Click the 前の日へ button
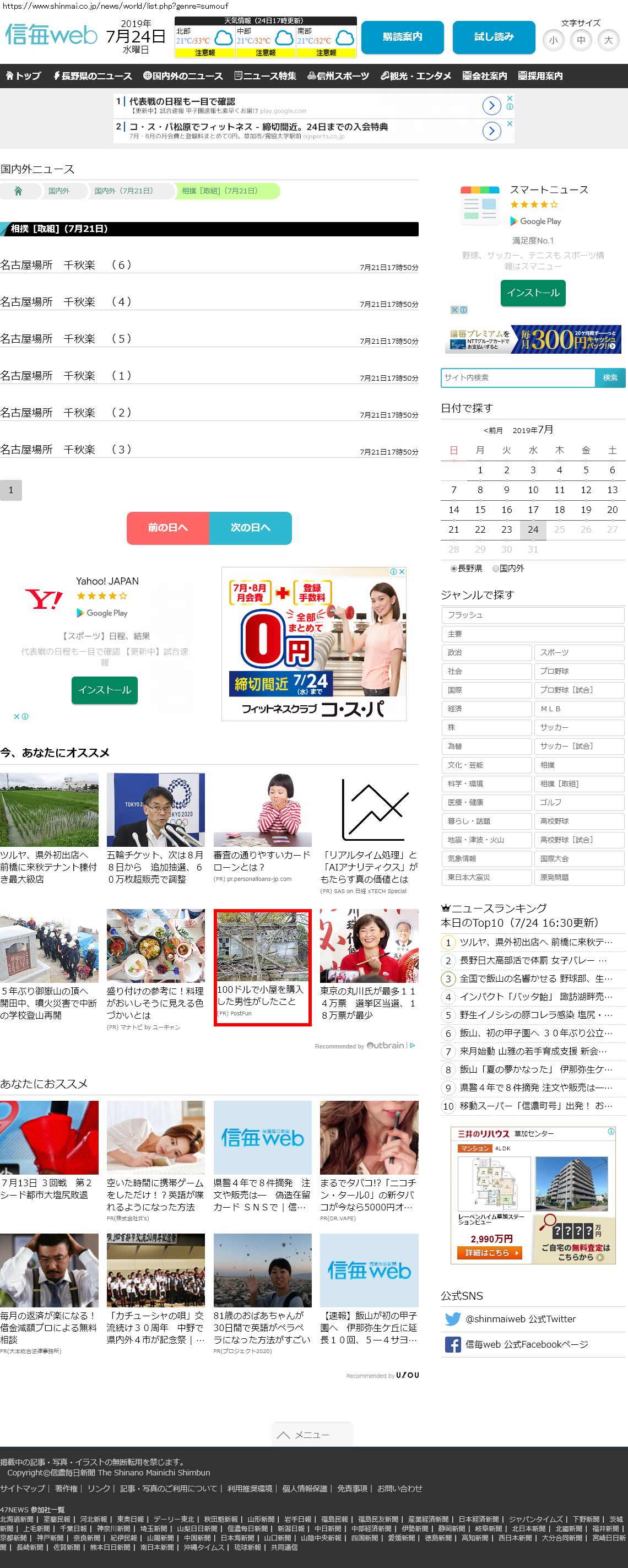The width and height of the screenshot is (628, 1568). (x=168, y=528)
